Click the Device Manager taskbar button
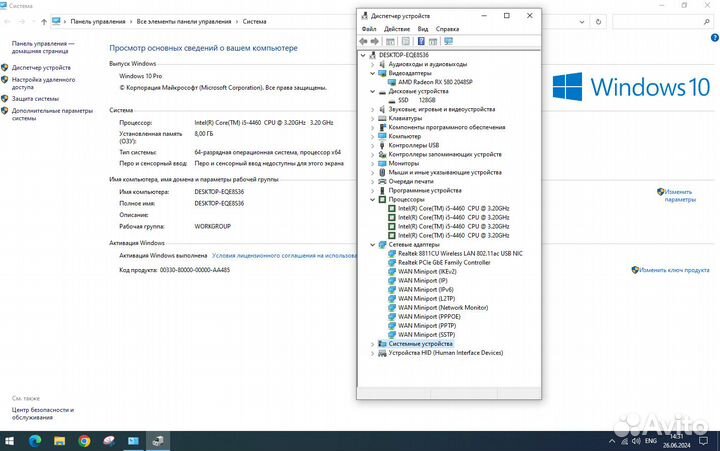 coord(158,441)
